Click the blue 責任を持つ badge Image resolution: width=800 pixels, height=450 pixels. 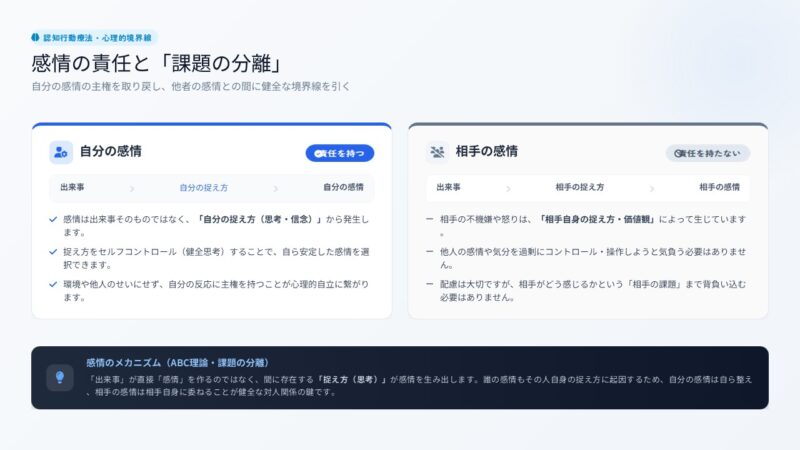340,153
